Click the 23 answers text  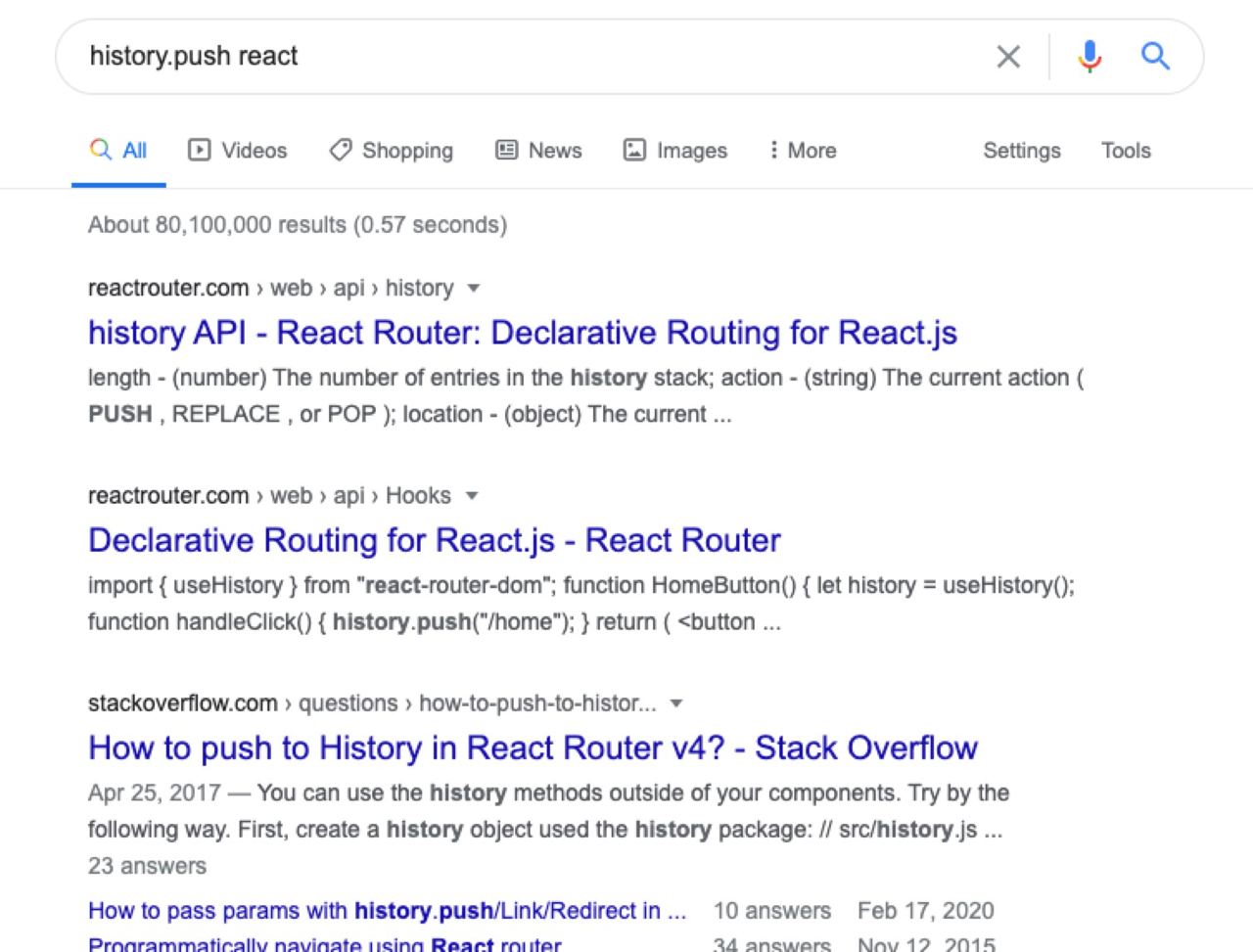[x=148, y=866]
